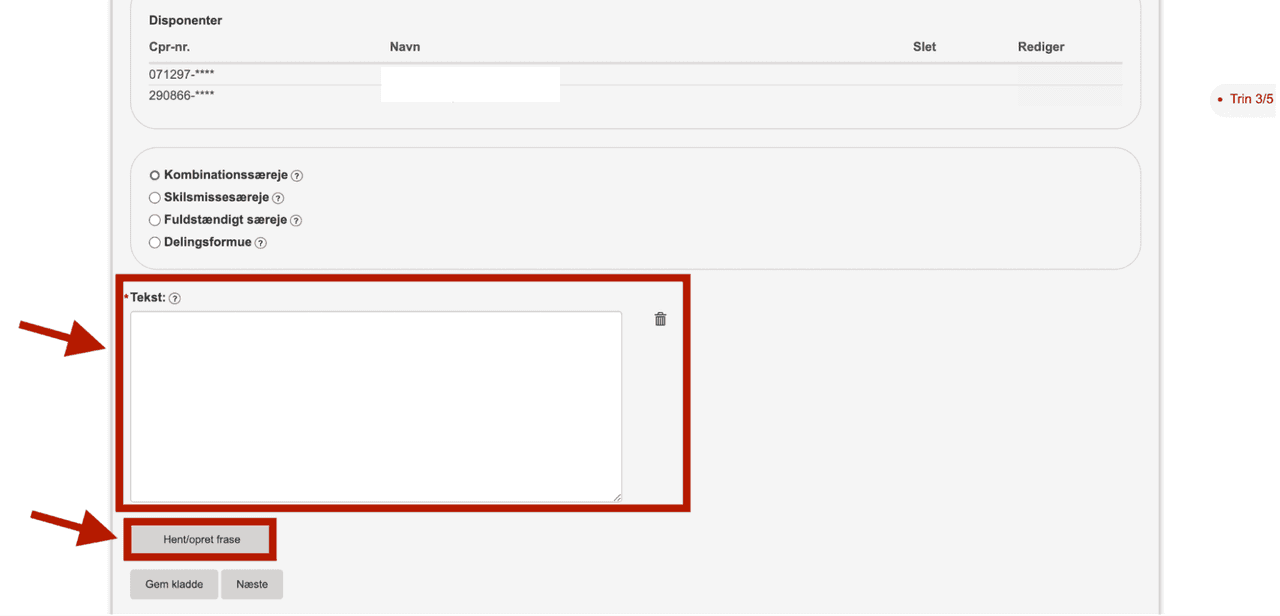Click the help icon next to Tekst label
1280x616 pixels.
175,298
